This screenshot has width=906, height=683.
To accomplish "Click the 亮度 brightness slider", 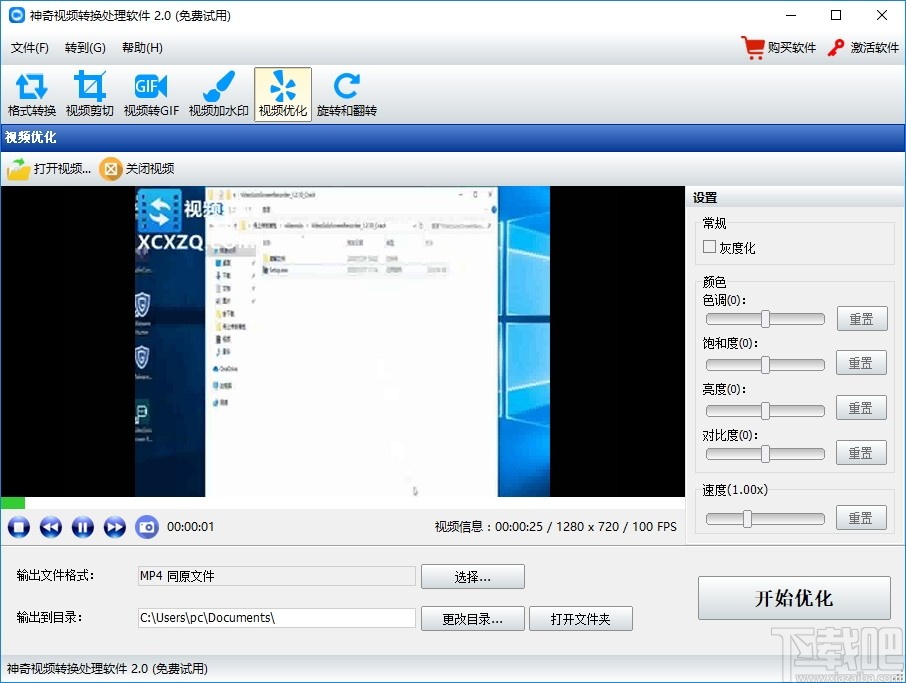I will 765,411.
